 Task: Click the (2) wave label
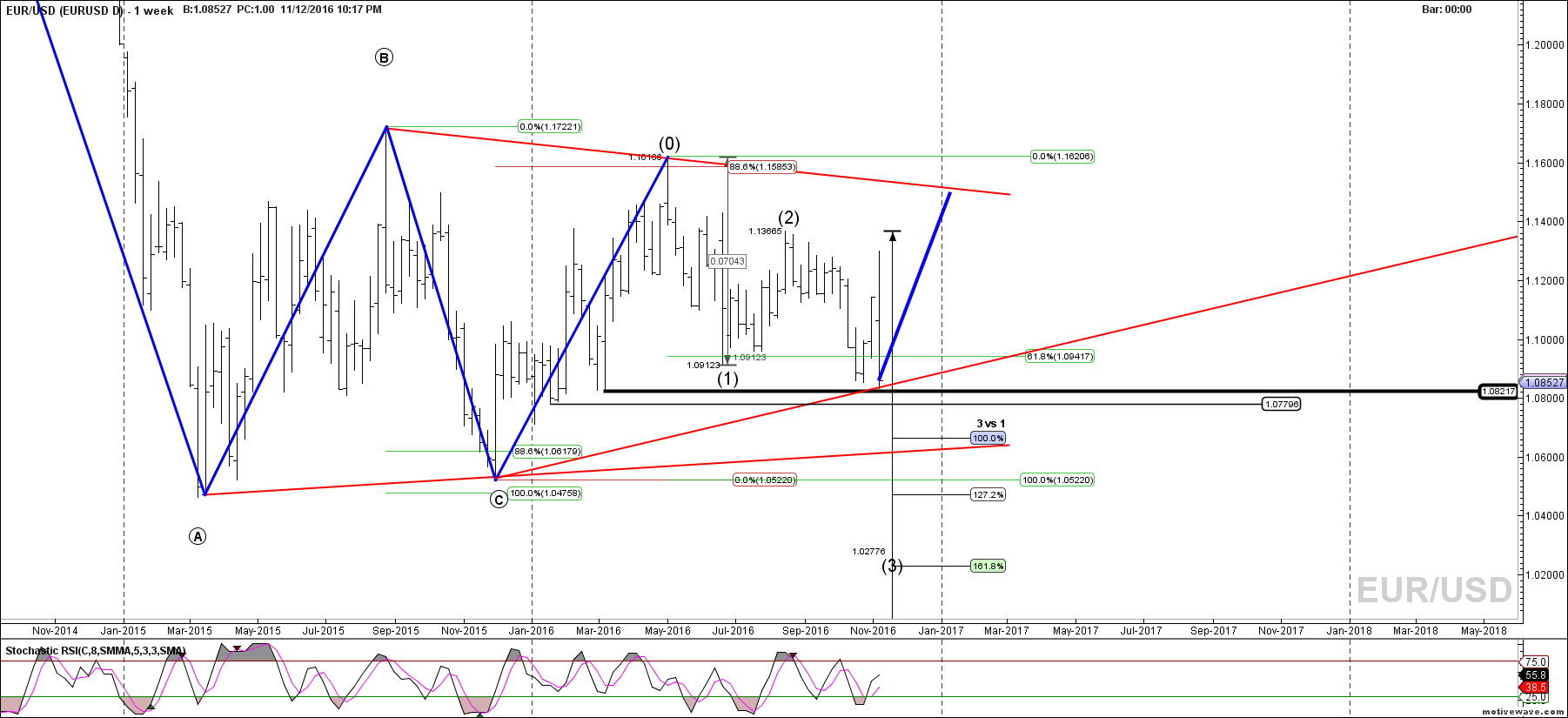(x=788, y=218)
